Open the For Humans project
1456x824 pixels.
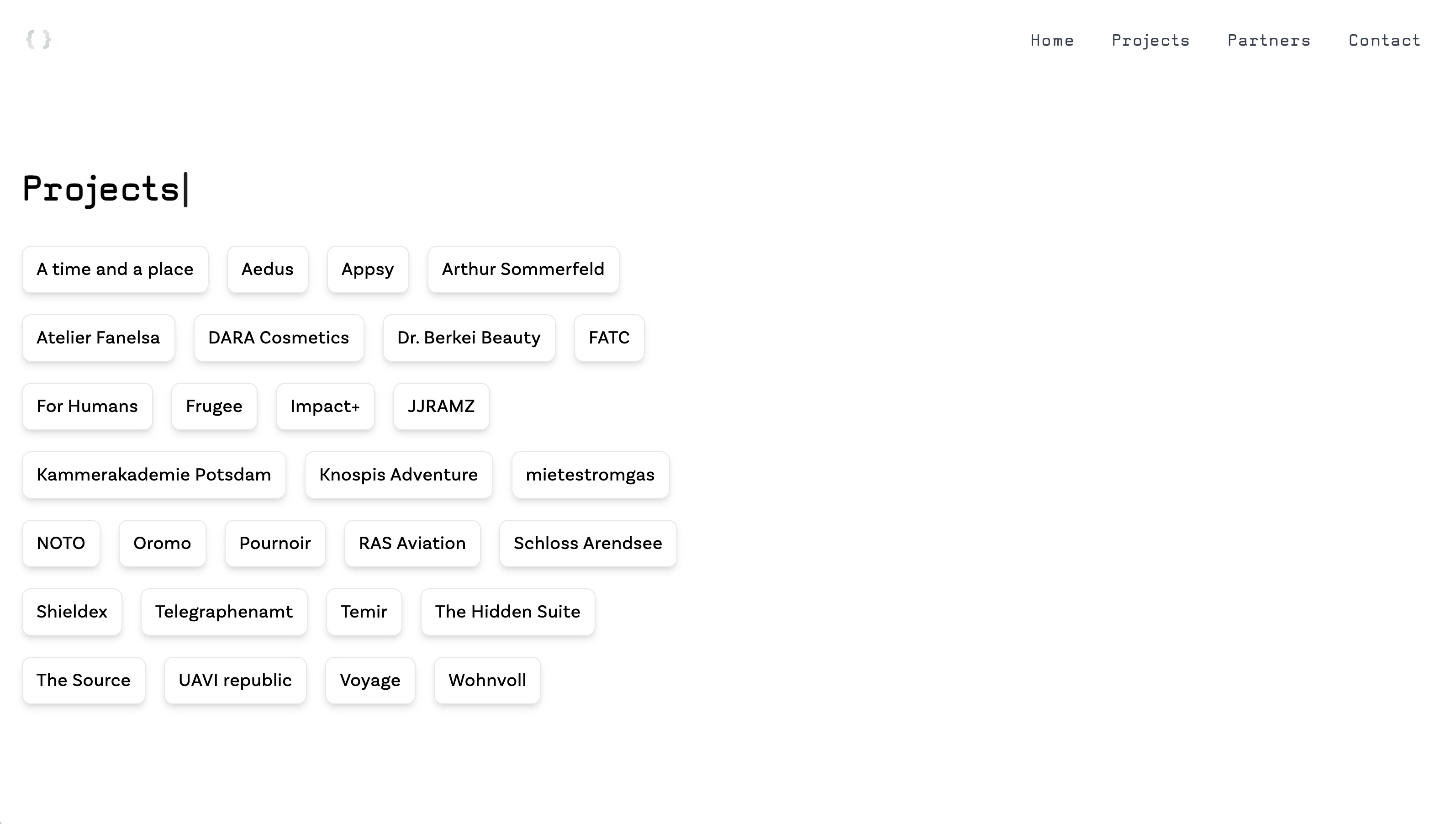coord(87,407)
